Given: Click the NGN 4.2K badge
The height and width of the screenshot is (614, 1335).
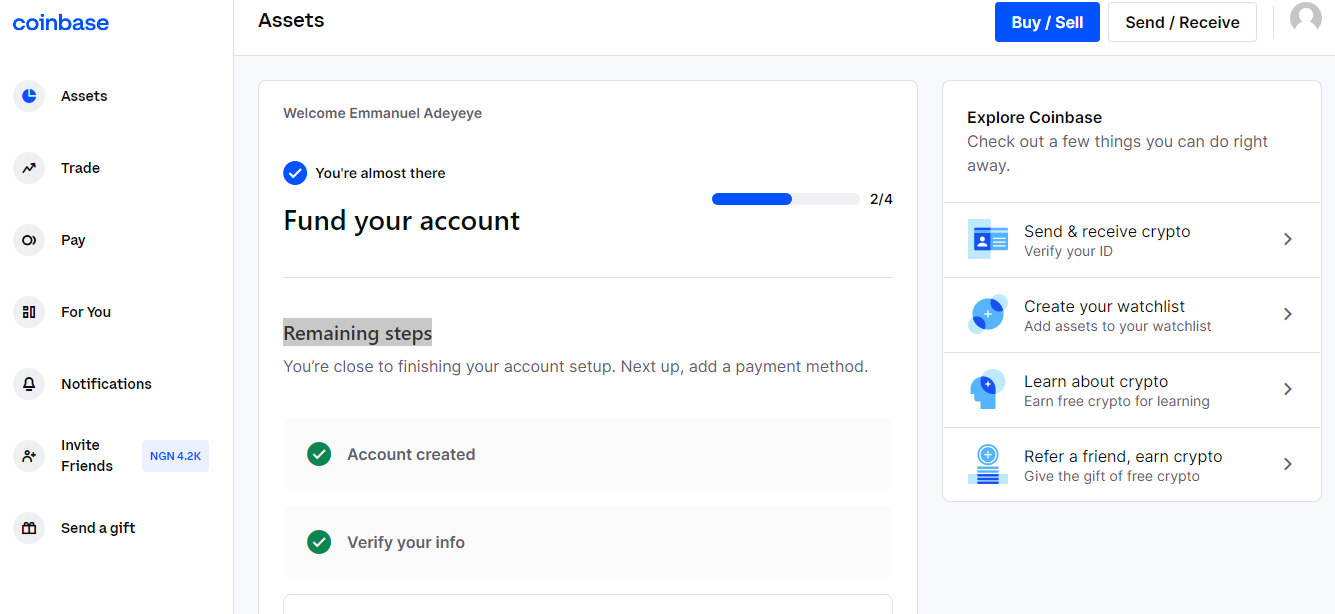Looking at the screenshot, I should pyautogui.click(x=175, y=456).
